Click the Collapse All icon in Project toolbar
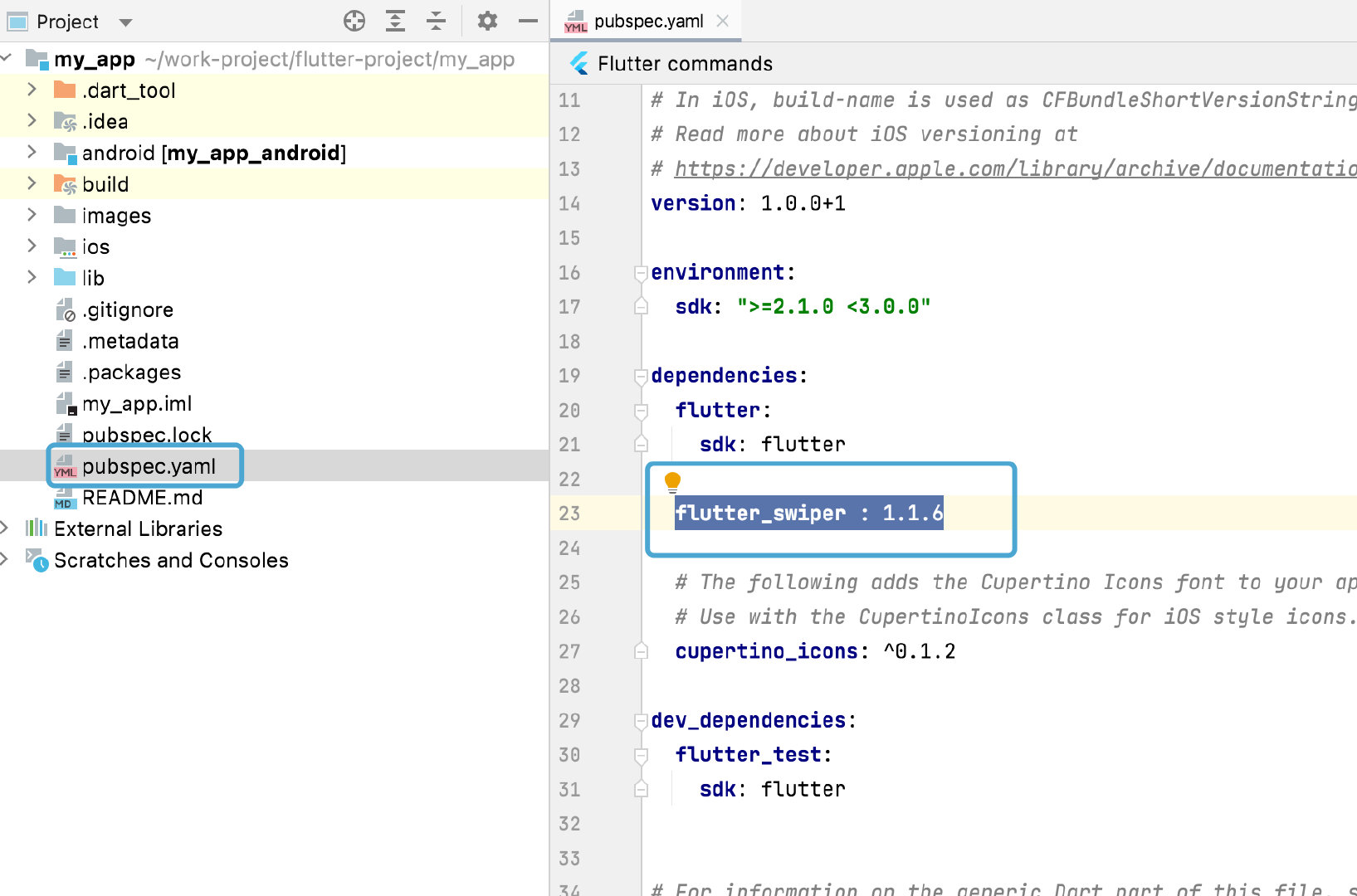Screen dimensions: 1357x896 (436, 21)
